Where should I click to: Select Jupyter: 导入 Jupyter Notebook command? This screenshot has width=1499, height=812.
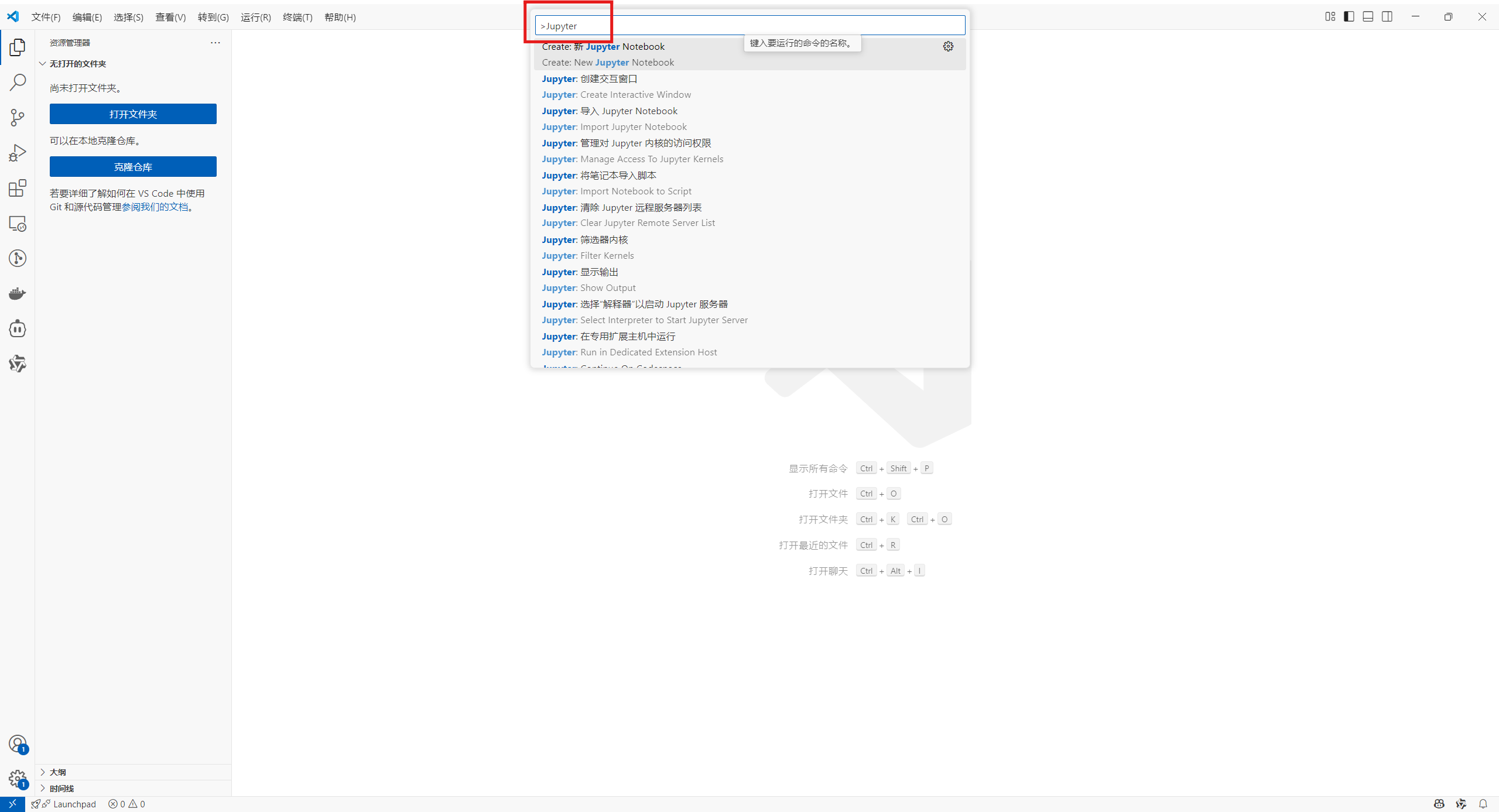click(749, 119)
